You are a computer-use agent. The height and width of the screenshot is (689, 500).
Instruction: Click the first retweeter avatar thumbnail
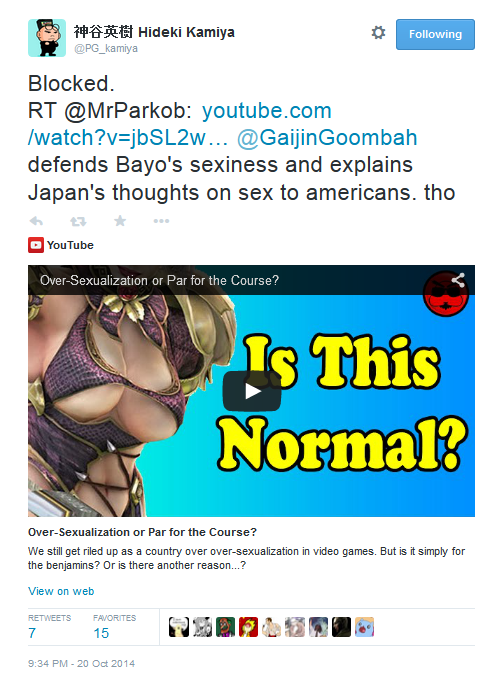179,627
